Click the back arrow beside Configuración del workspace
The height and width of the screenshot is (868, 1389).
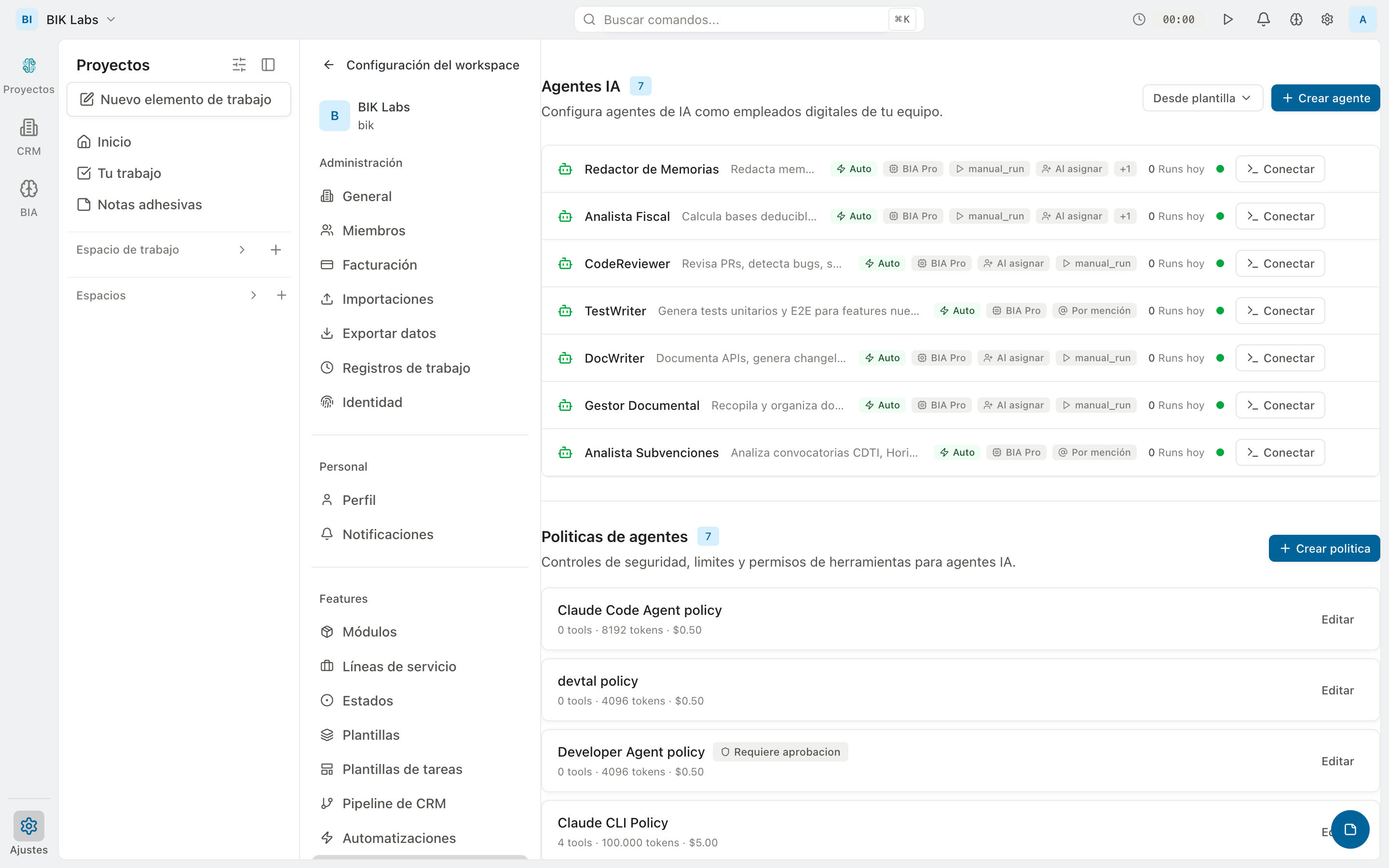(329, 64)
